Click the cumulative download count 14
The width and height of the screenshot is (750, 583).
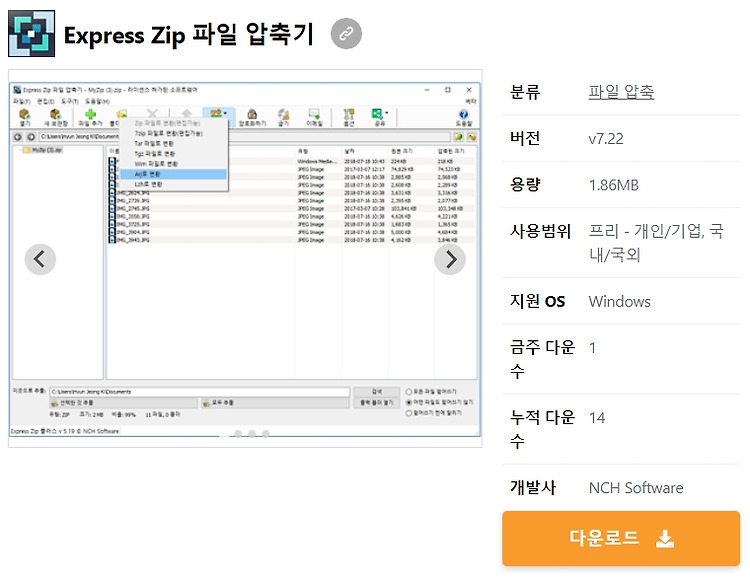(597, 418)
